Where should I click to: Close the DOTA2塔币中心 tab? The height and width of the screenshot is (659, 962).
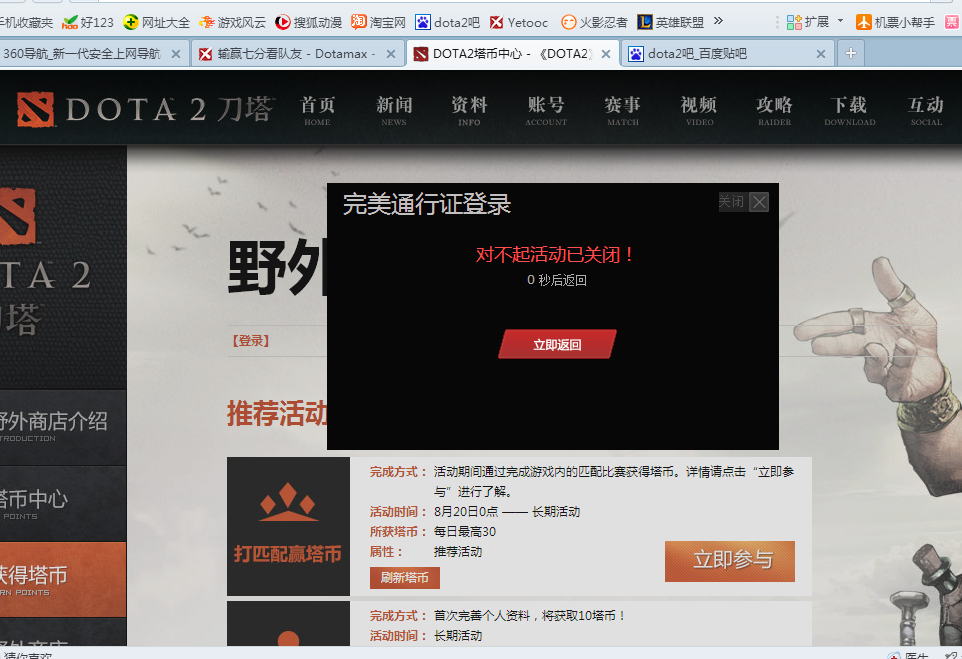click(x=606, y=54)
